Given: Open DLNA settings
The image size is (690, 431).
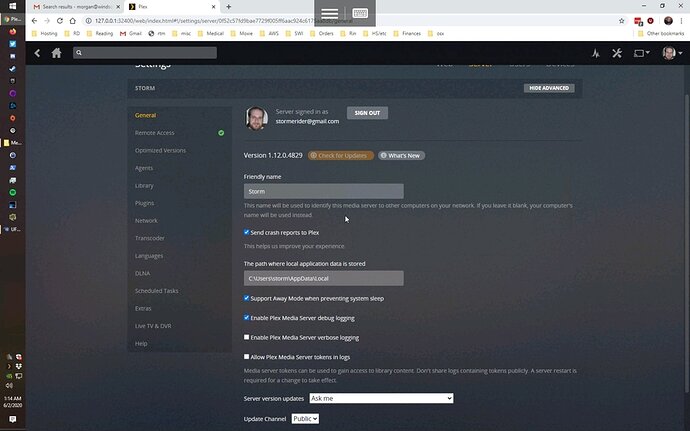Looking at the screenshot, I should pyautogui.click(x=142, y=273).
